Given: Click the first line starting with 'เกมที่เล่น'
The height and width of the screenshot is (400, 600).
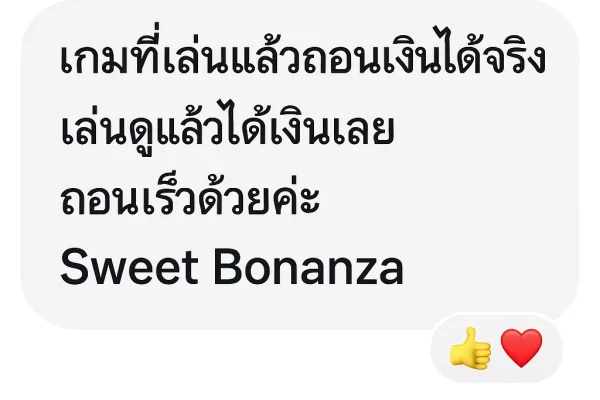Looking at the screenshot, I should click(x=303, y=54).
